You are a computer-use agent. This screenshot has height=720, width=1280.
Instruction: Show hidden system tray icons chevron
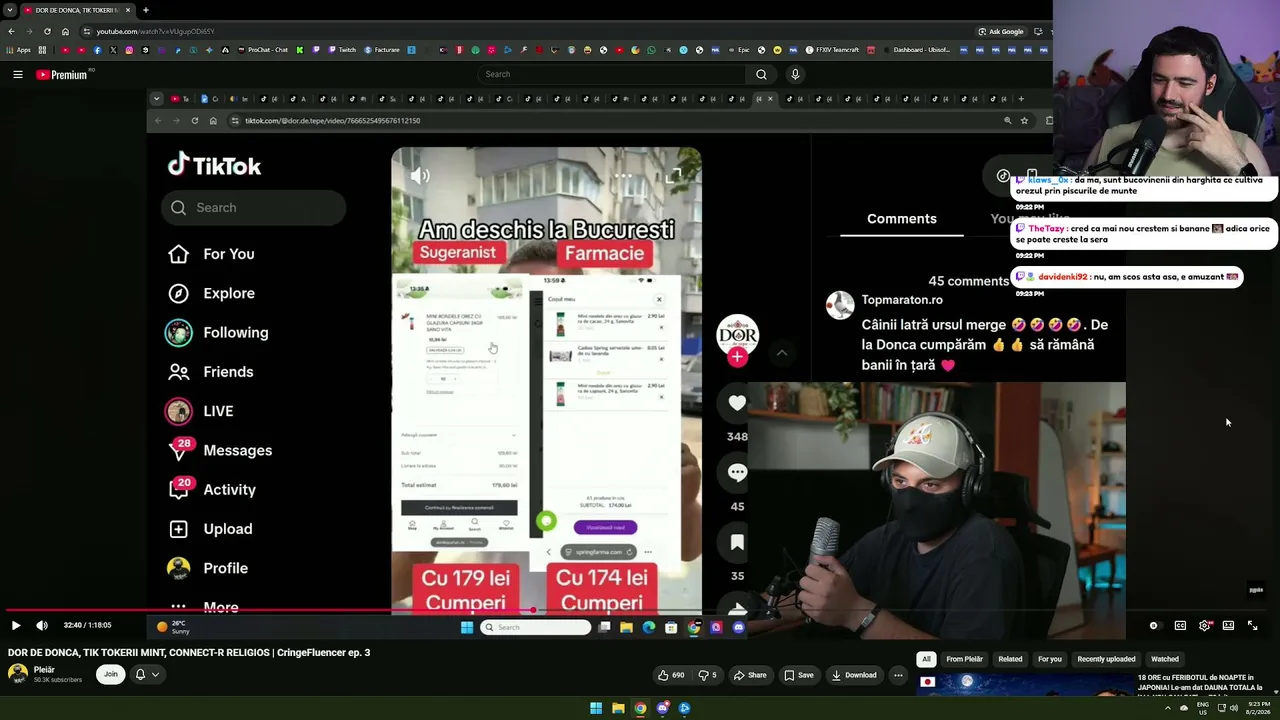[1167, 708]
